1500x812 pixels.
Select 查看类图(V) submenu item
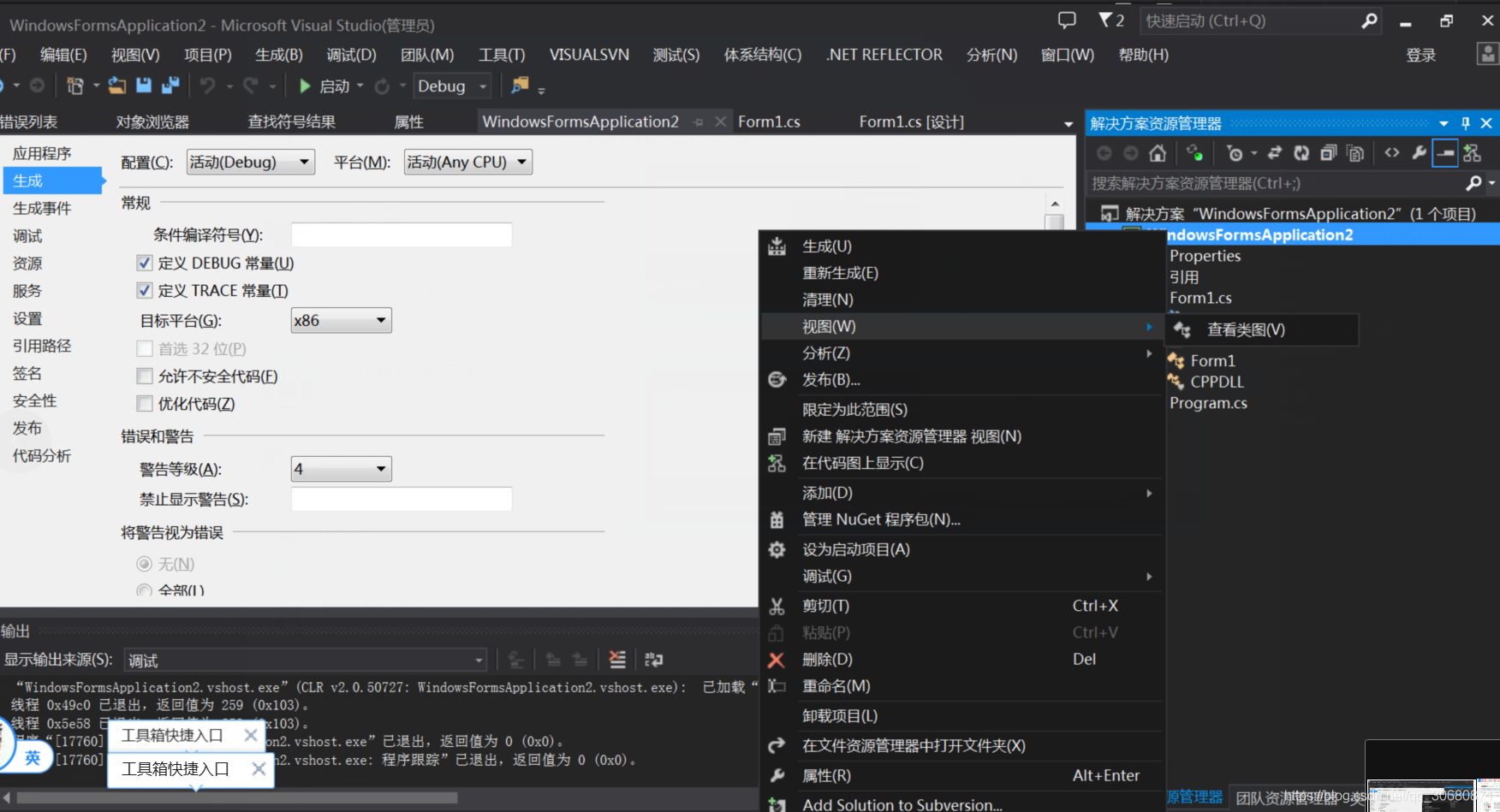tap(1263, 329)
